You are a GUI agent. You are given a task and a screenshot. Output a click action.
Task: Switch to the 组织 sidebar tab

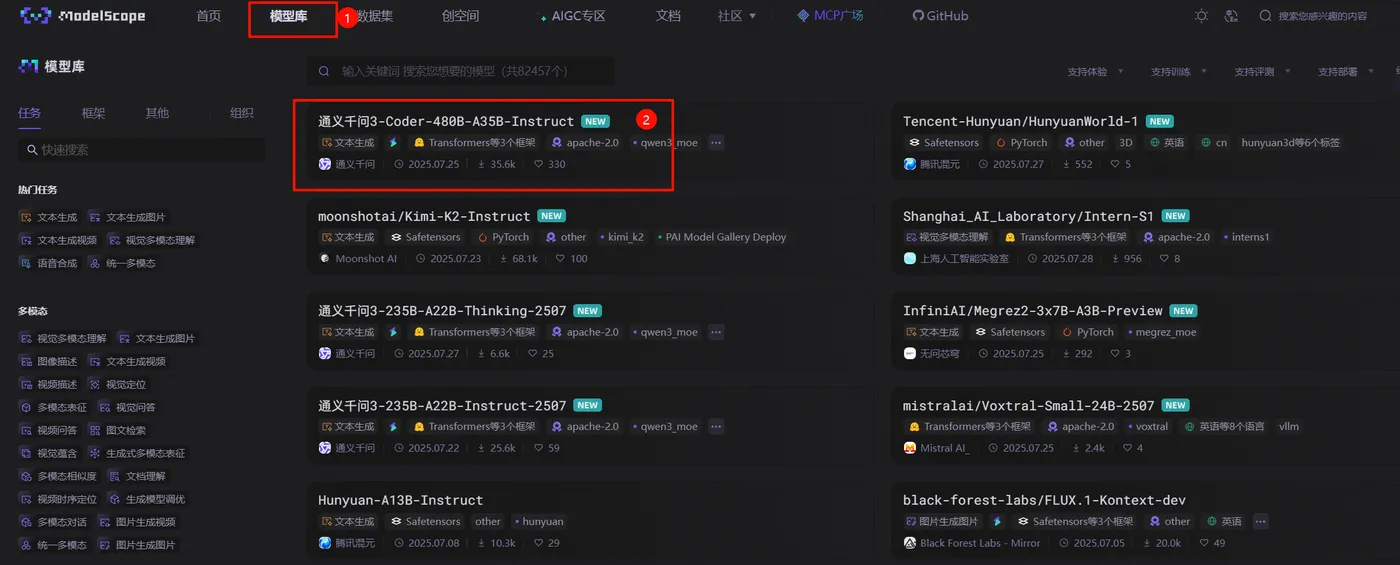[242, 113]
